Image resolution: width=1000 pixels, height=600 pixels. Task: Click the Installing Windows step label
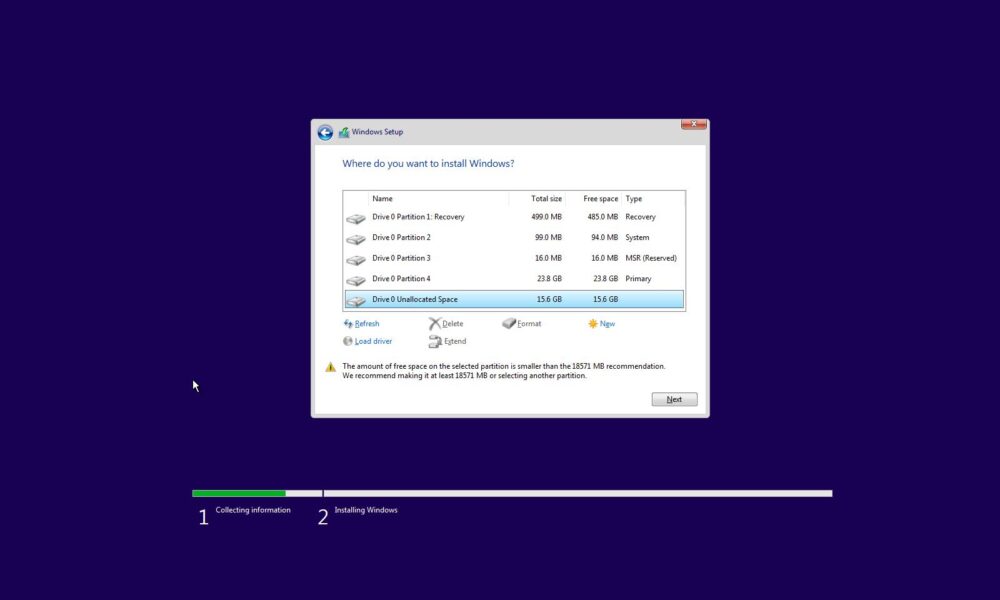click(367, 509)
